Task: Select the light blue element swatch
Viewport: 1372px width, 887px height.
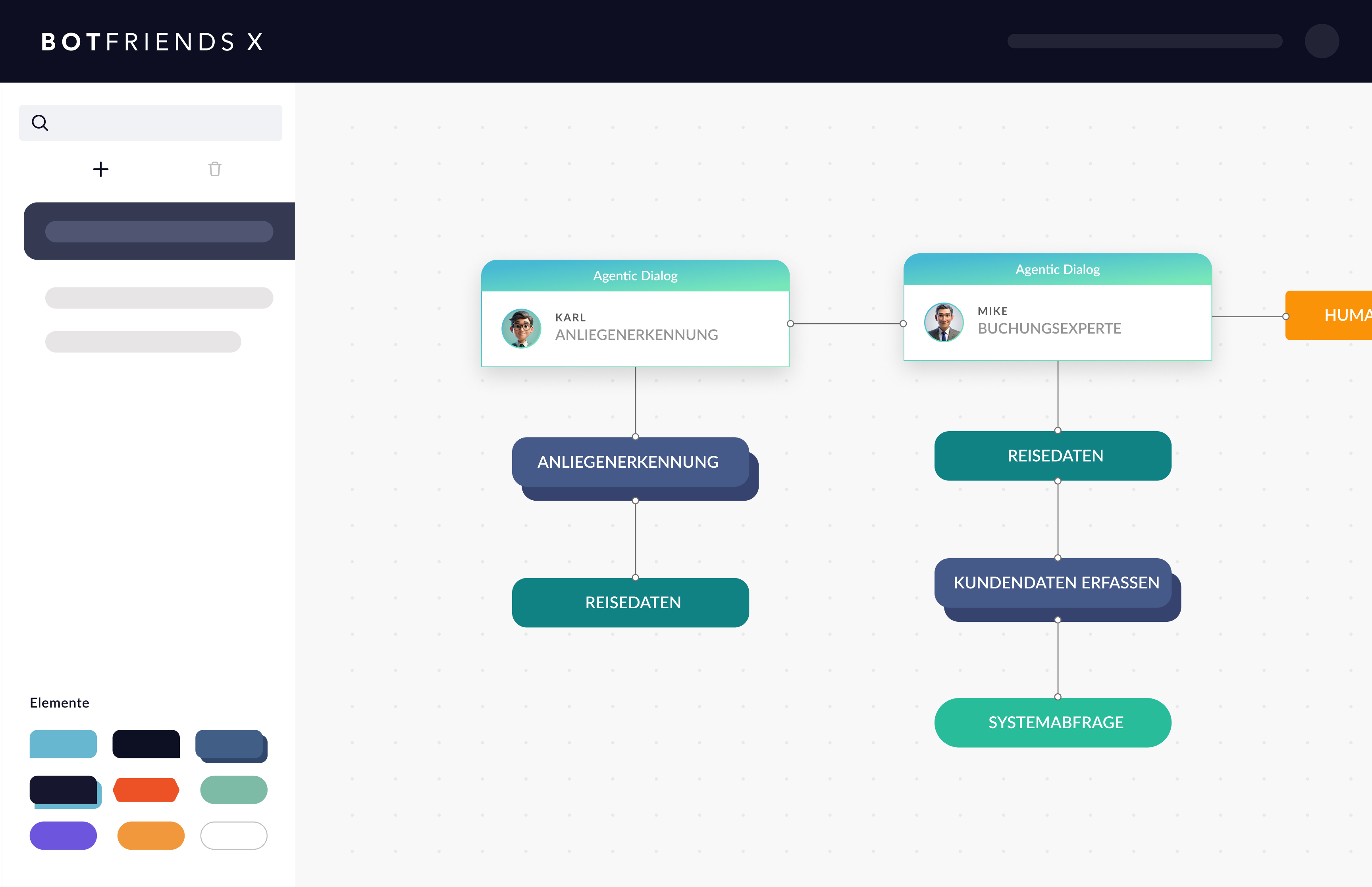Action: pos(64,744)
